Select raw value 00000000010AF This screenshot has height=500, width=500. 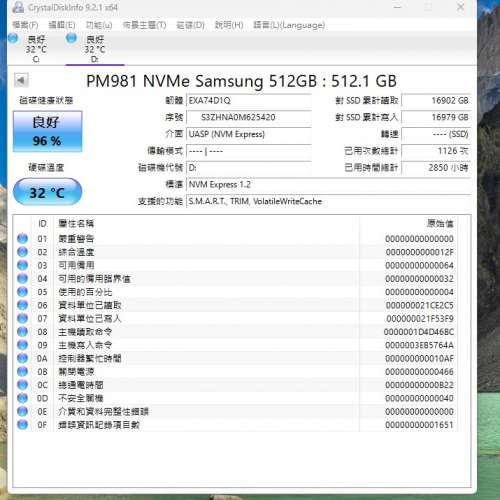[419, 359]
